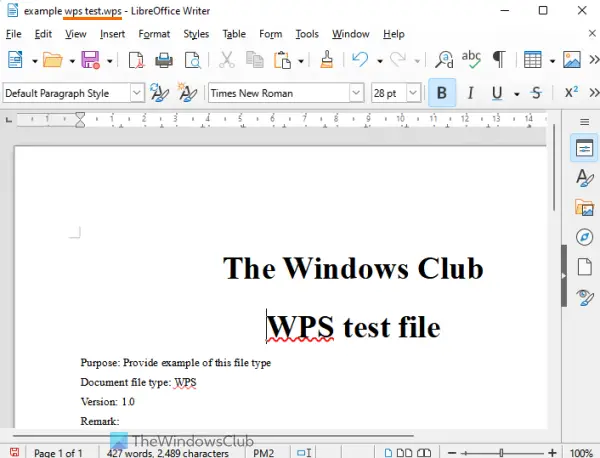Click the New document icon
Viewport: 600px width, 458px height.
(15, 60)
